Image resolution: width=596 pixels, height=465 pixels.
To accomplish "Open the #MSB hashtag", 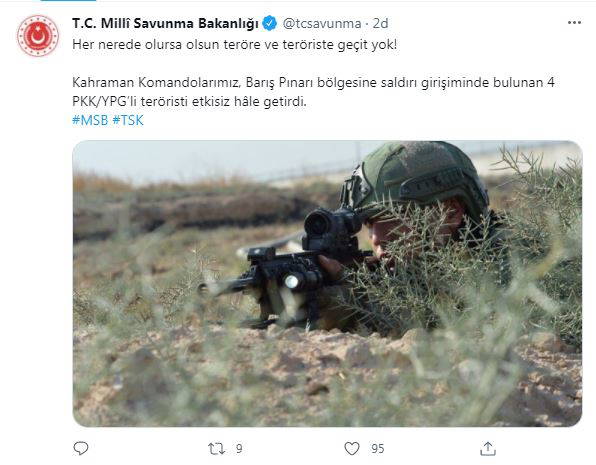I will click(90, 120).
